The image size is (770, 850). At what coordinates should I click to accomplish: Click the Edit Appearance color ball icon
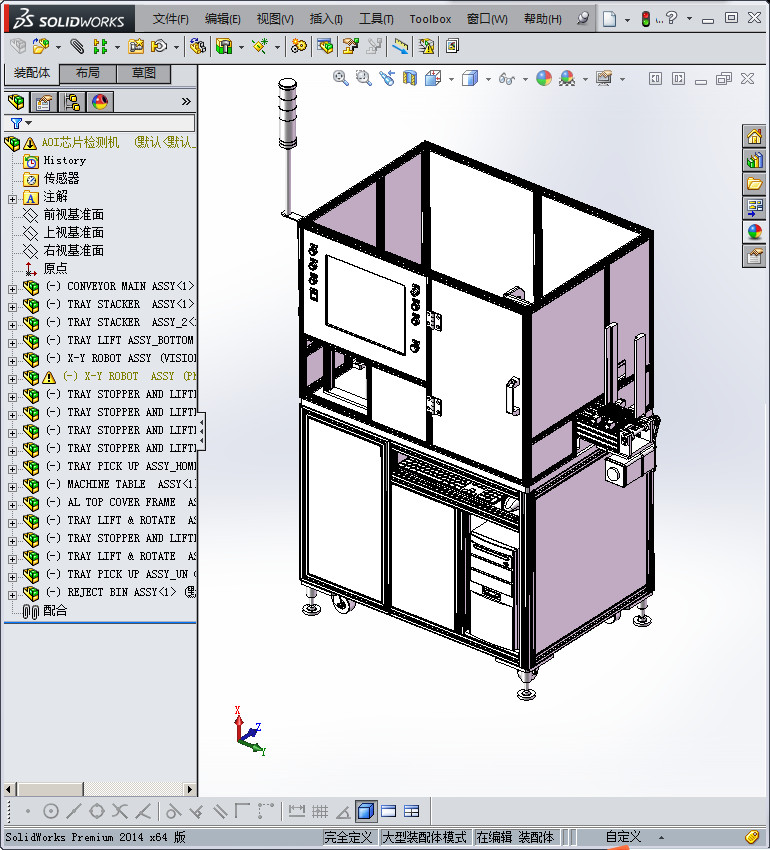coord(543,79)
